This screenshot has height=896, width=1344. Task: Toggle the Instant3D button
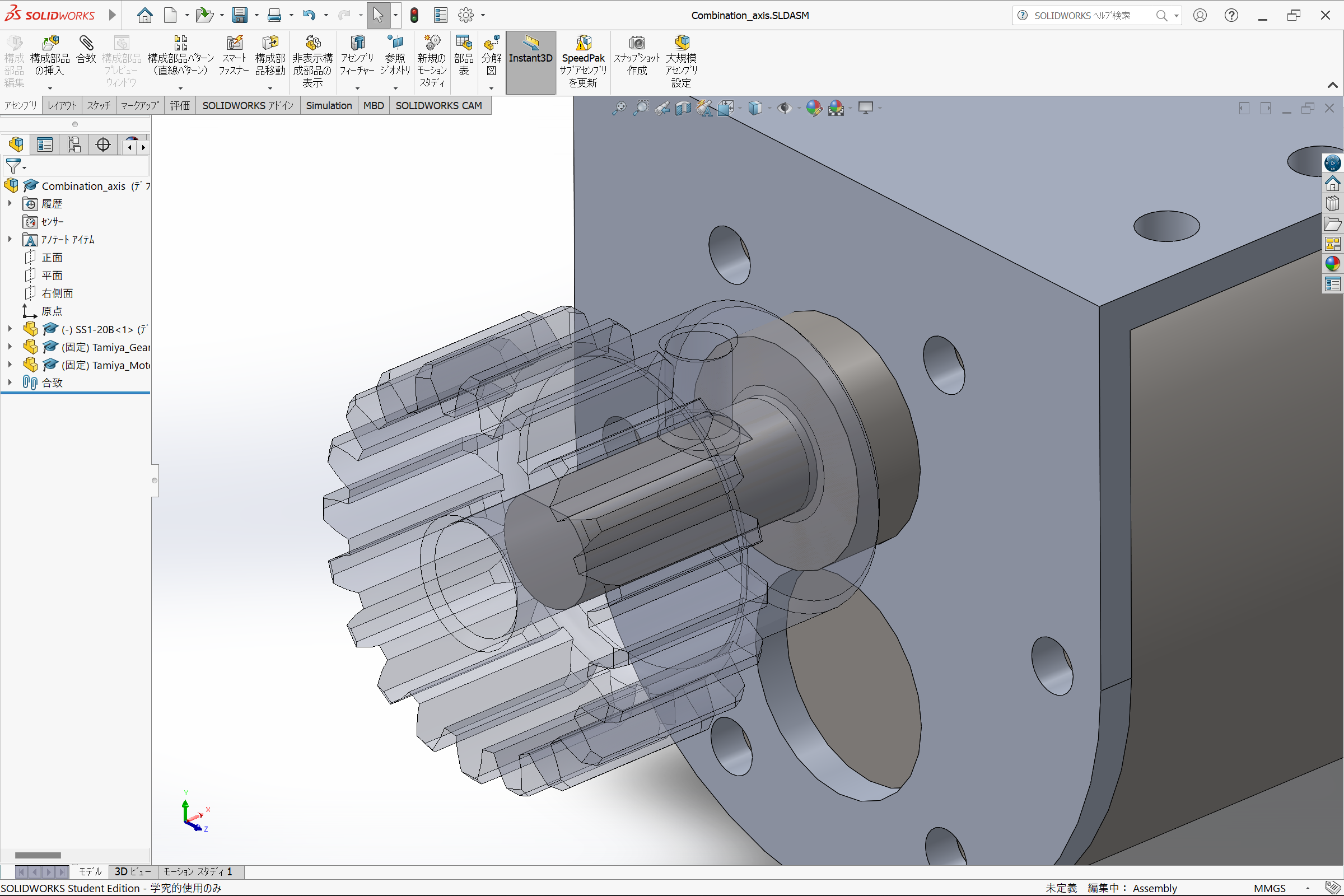[x=530, y=62]
